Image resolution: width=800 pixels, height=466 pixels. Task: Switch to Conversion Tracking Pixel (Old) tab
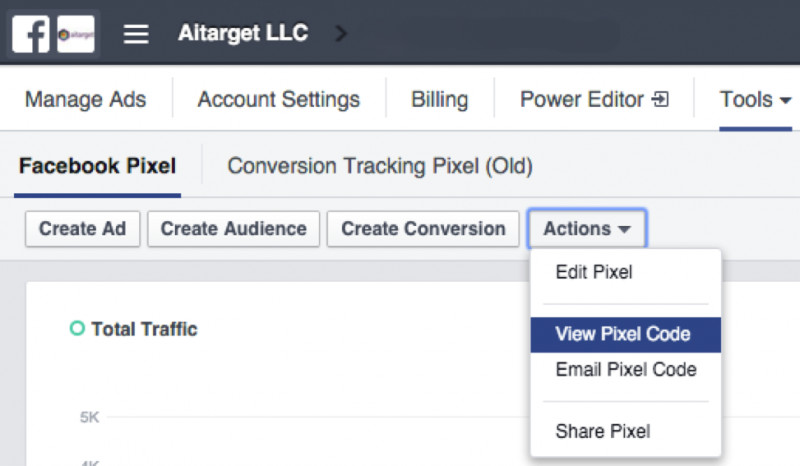point(380,166)
